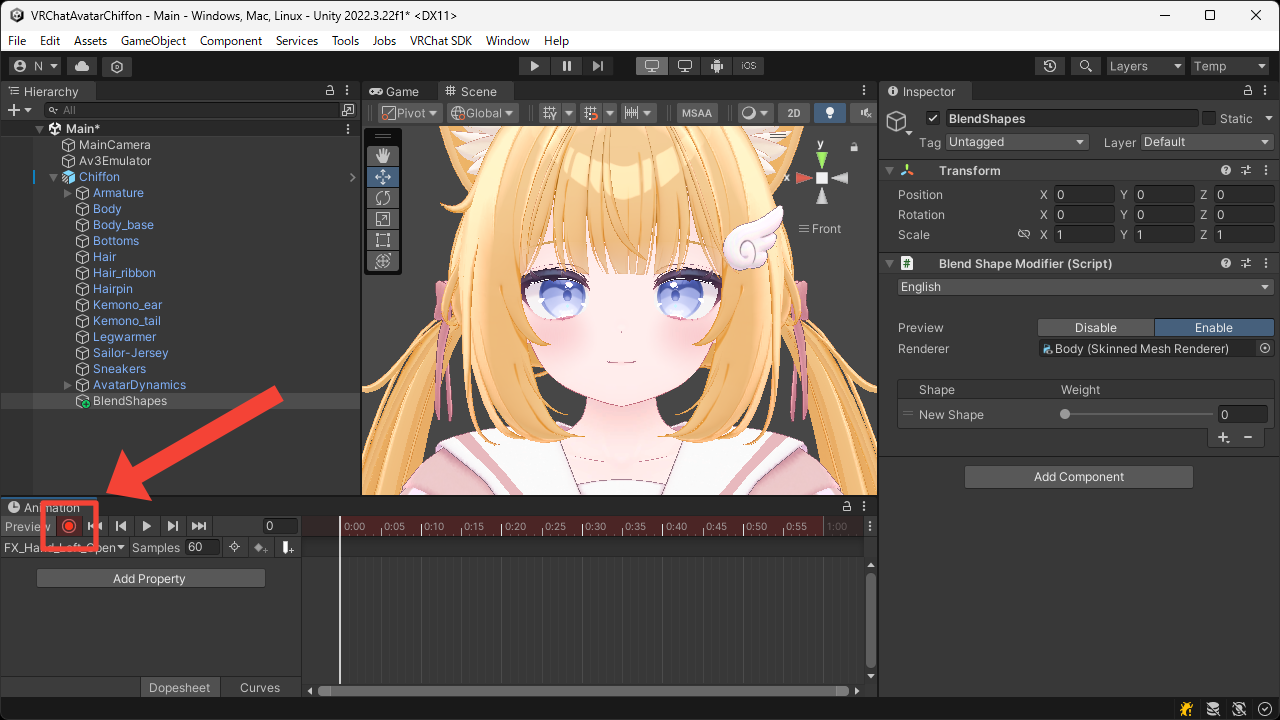Toggle the BlendShapes active checkbox
Image resolution: width=1280 pixels, height=720 pixels.
click(933, 118)
